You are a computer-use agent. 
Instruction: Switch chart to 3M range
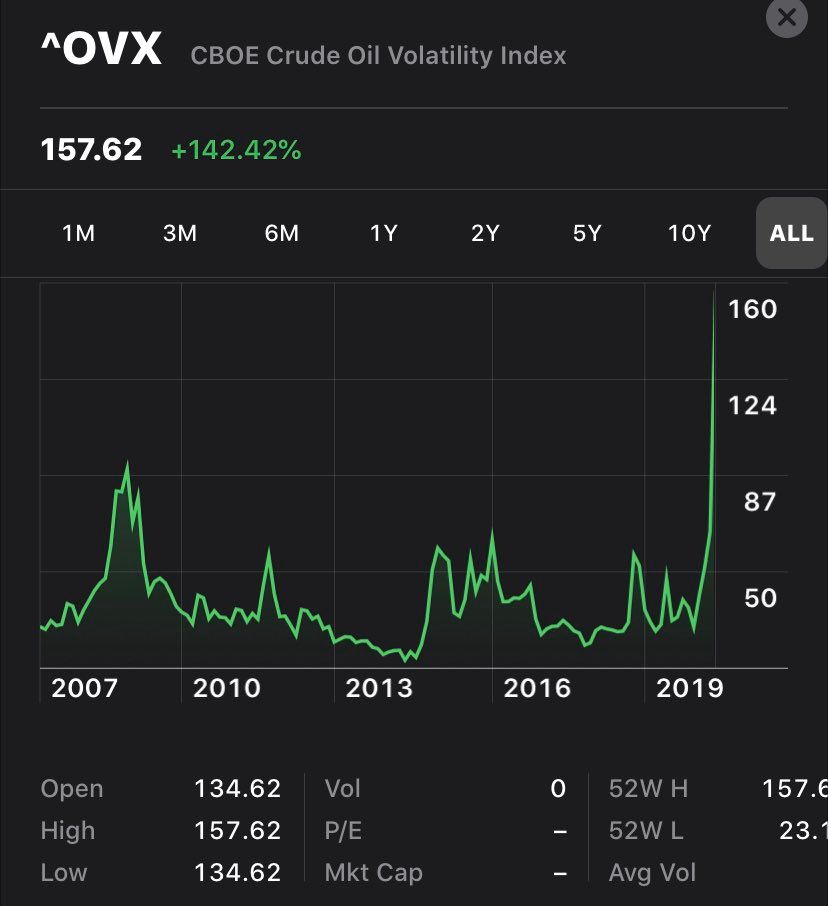(x=180, y=233)
